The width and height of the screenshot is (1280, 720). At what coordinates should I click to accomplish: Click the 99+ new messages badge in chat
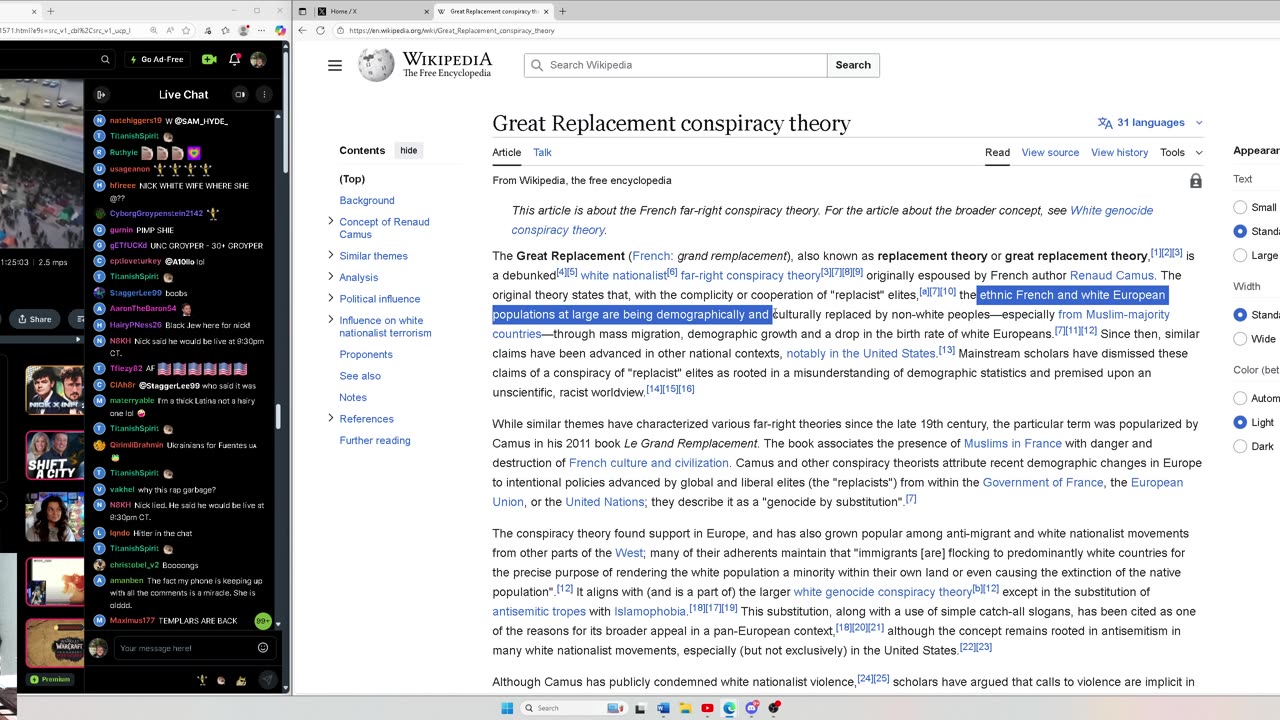pyautogui.click(x=263, y=621)
